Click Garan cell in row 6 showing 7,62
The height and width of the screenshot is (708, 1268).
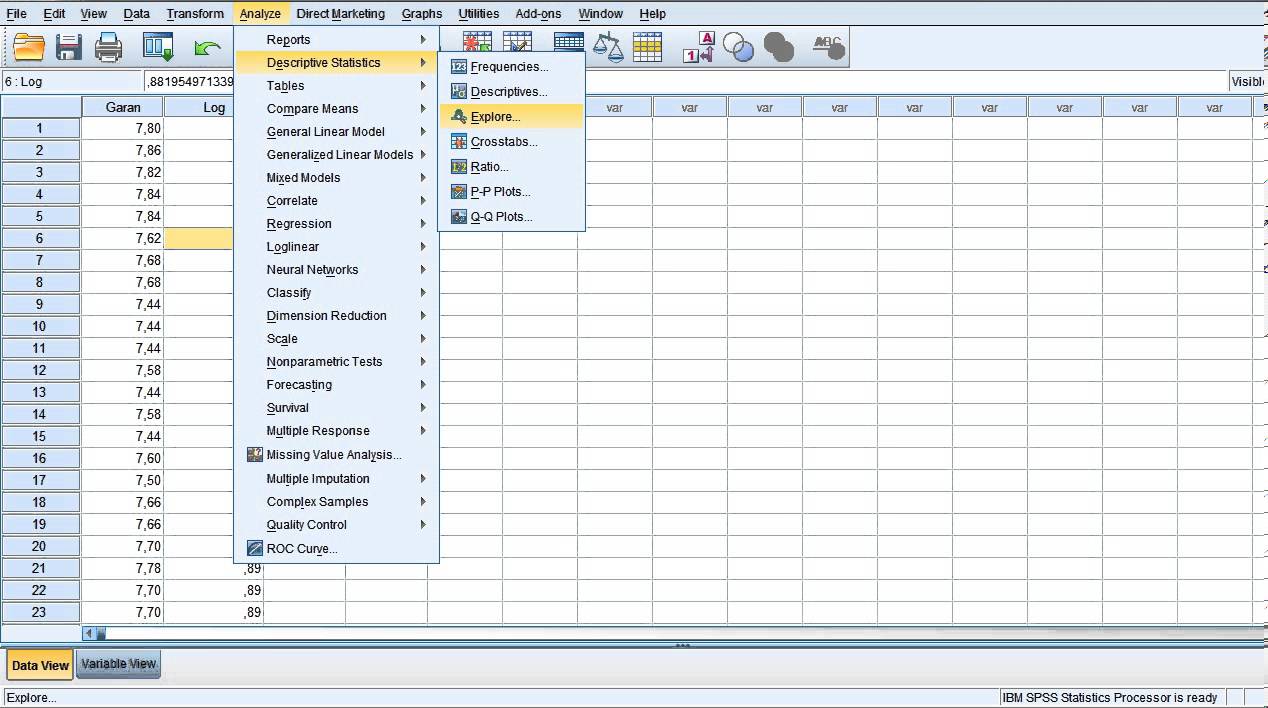pyautogui.click(x=123, y=238)
